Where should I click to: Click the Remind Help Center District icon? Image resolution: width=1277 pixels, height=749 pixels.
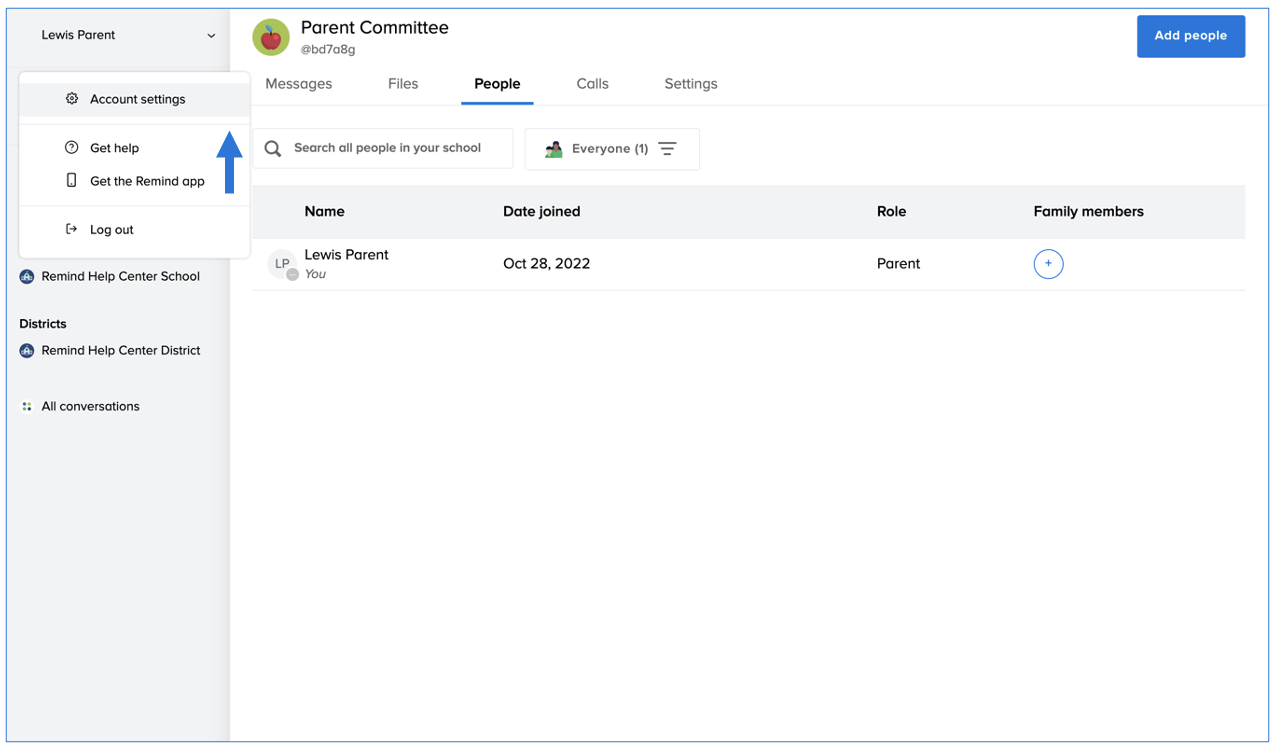point(27,351)
